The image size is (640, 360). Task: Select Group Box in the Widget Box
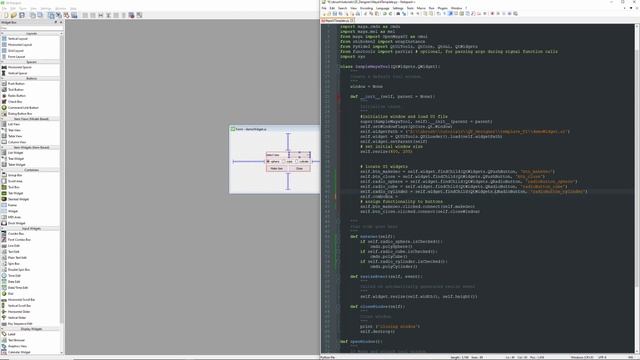(x=12, y=175)
